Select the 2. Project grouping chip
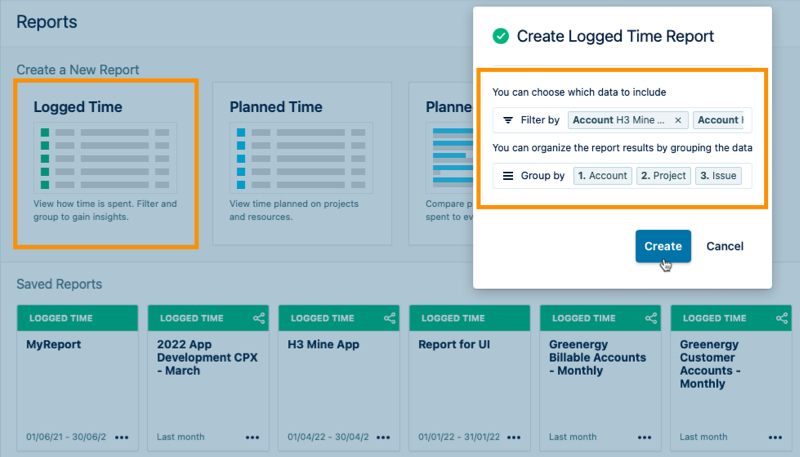The height and width of the screenshot is (457, 800). (663, 175)
